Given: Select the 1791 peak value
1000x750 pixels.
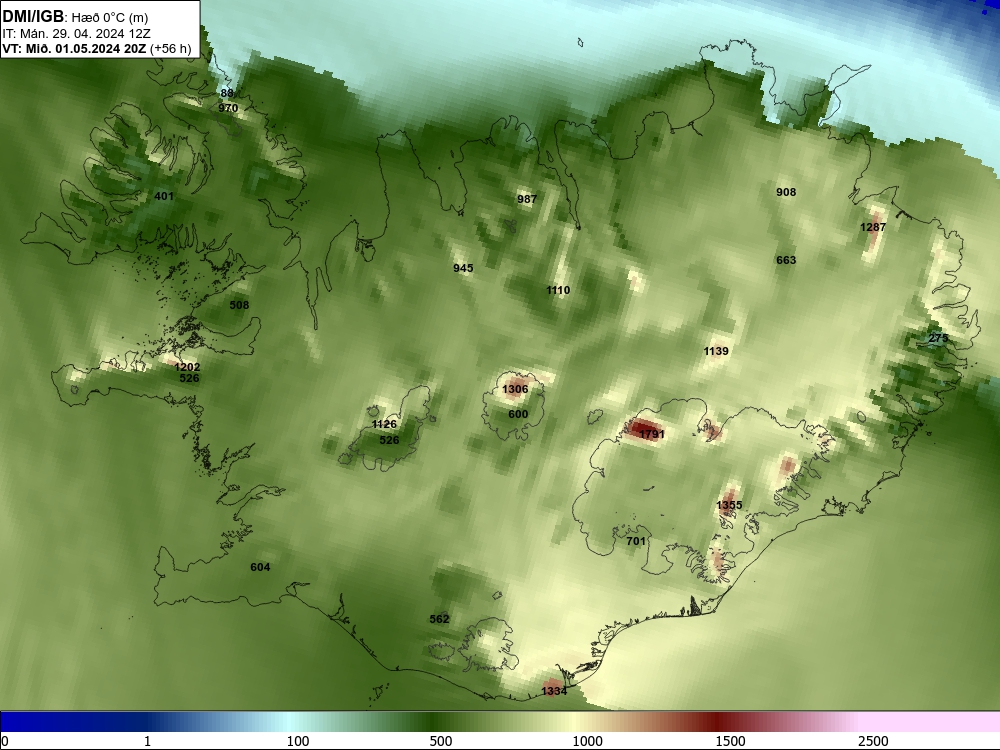Looking at the screenshot, I should click(x=652, y=434).
